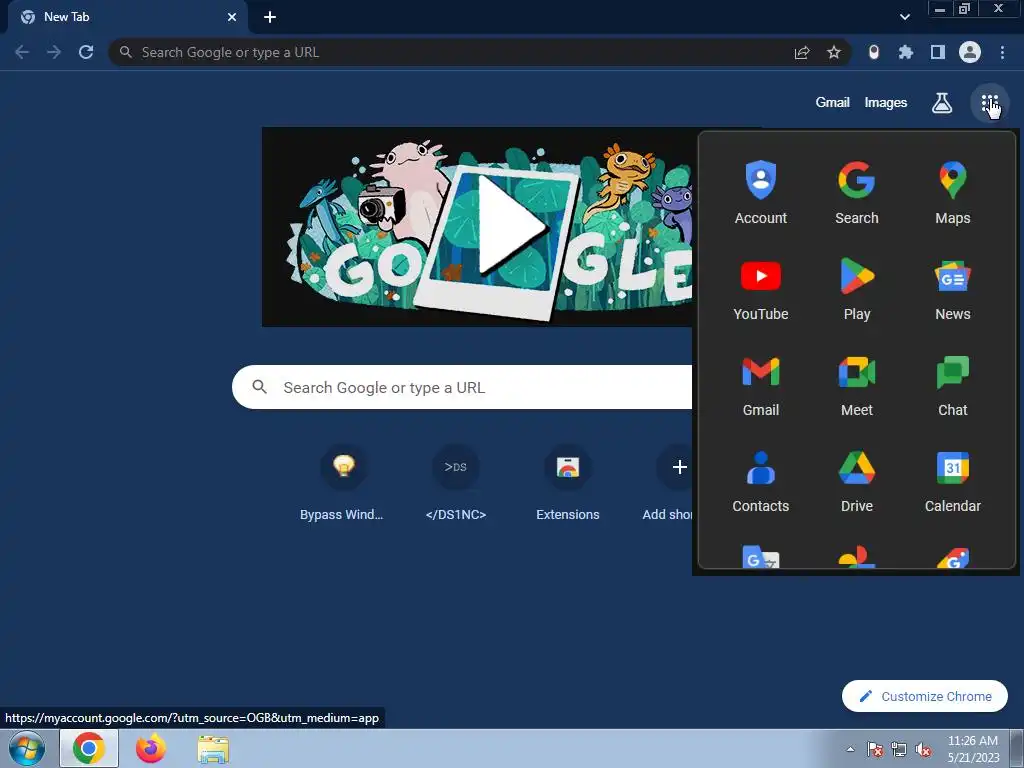The width and height of the screenshot is (1024, 768).
Task: Open the Gmail app icon in apps panel
Action: 761,385
